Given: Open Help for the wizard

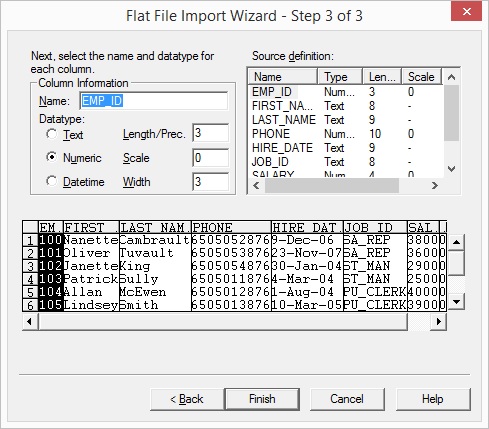Looking at the screenshot, I should pyautogui.click(x=433, y=399).
